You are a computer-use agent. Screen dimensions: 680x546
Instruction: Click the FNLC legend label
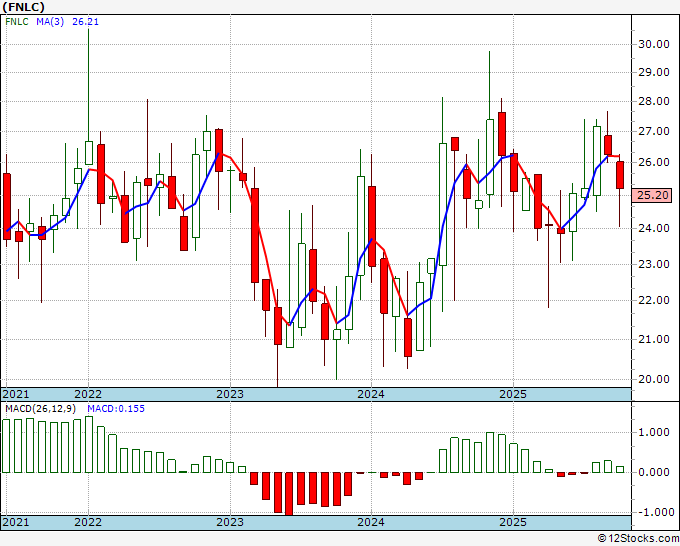click(x=17, y=22)
